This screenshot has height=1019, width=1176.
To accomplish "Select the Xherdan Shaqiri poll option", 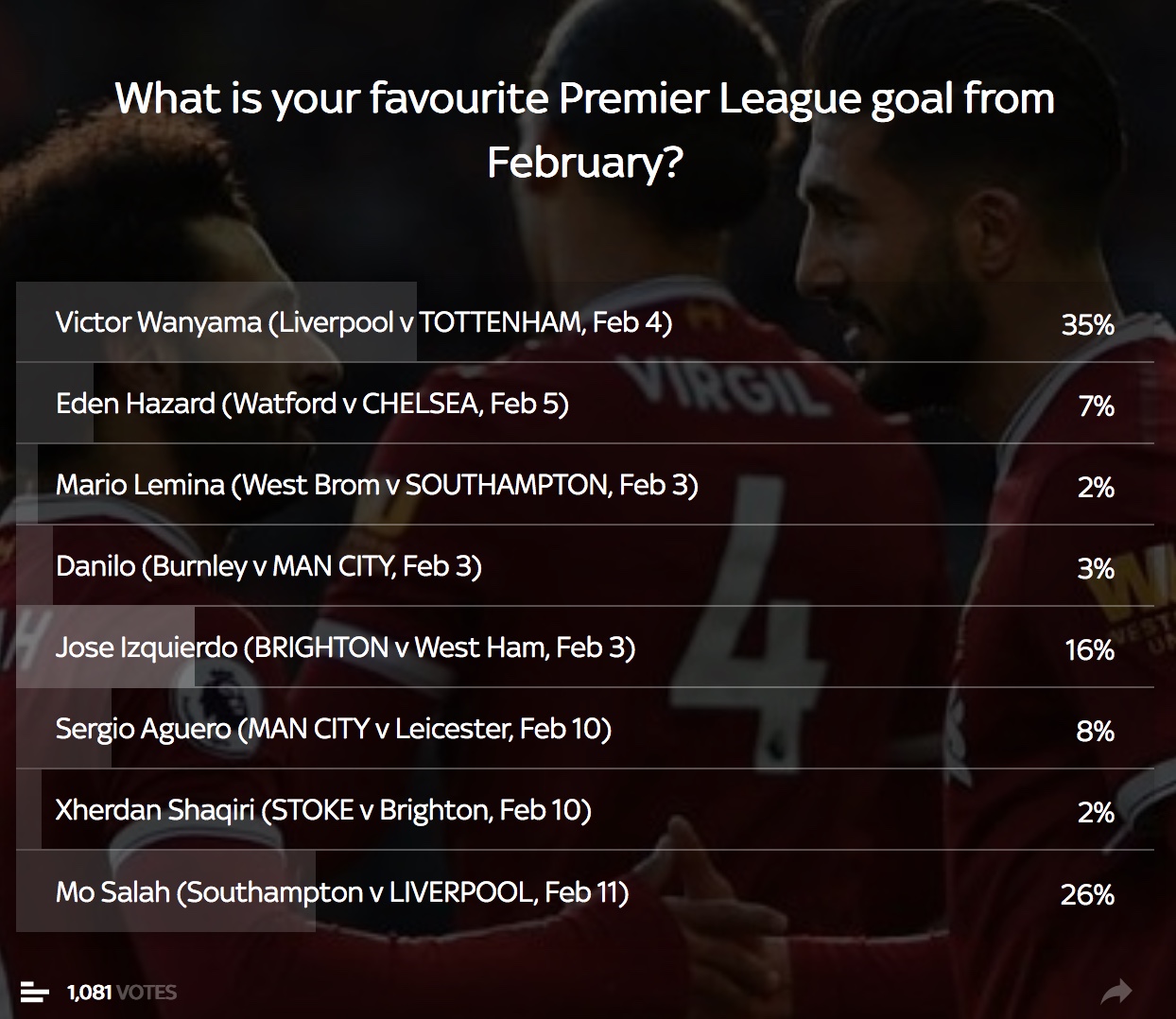I will (x=585, y=810).
